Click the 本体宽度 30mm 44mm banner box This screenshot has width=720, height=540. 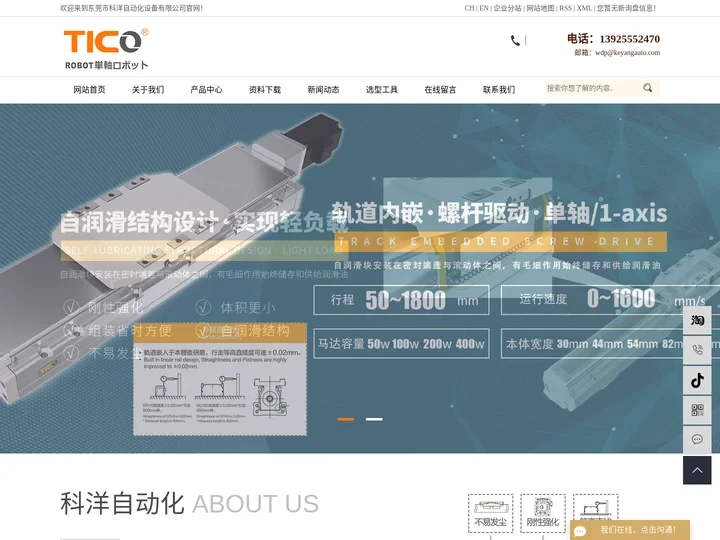click(x=610, y=343)
